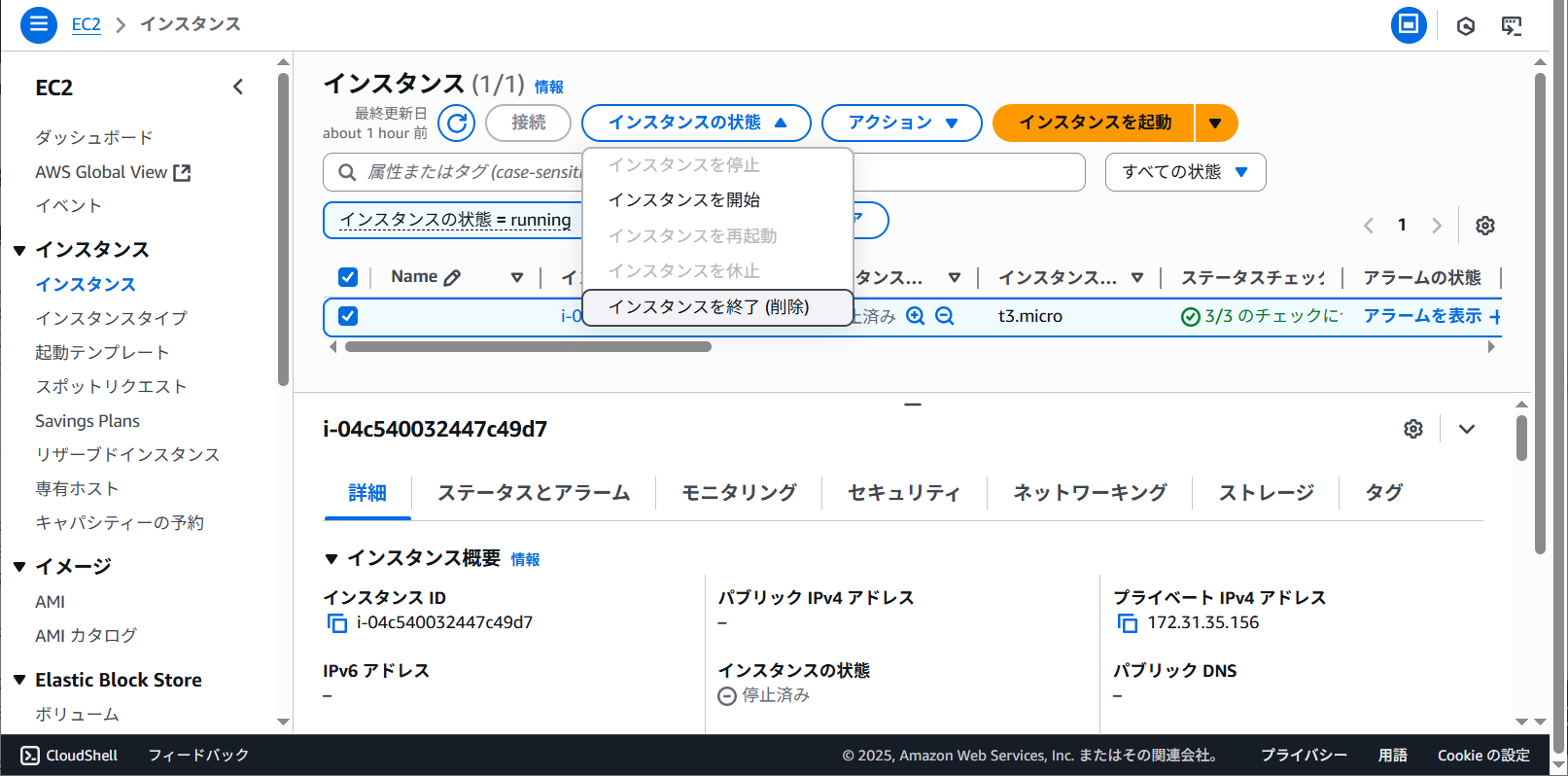
Task: Click the インスタンスを起動 button
Action: point(1095,123)
